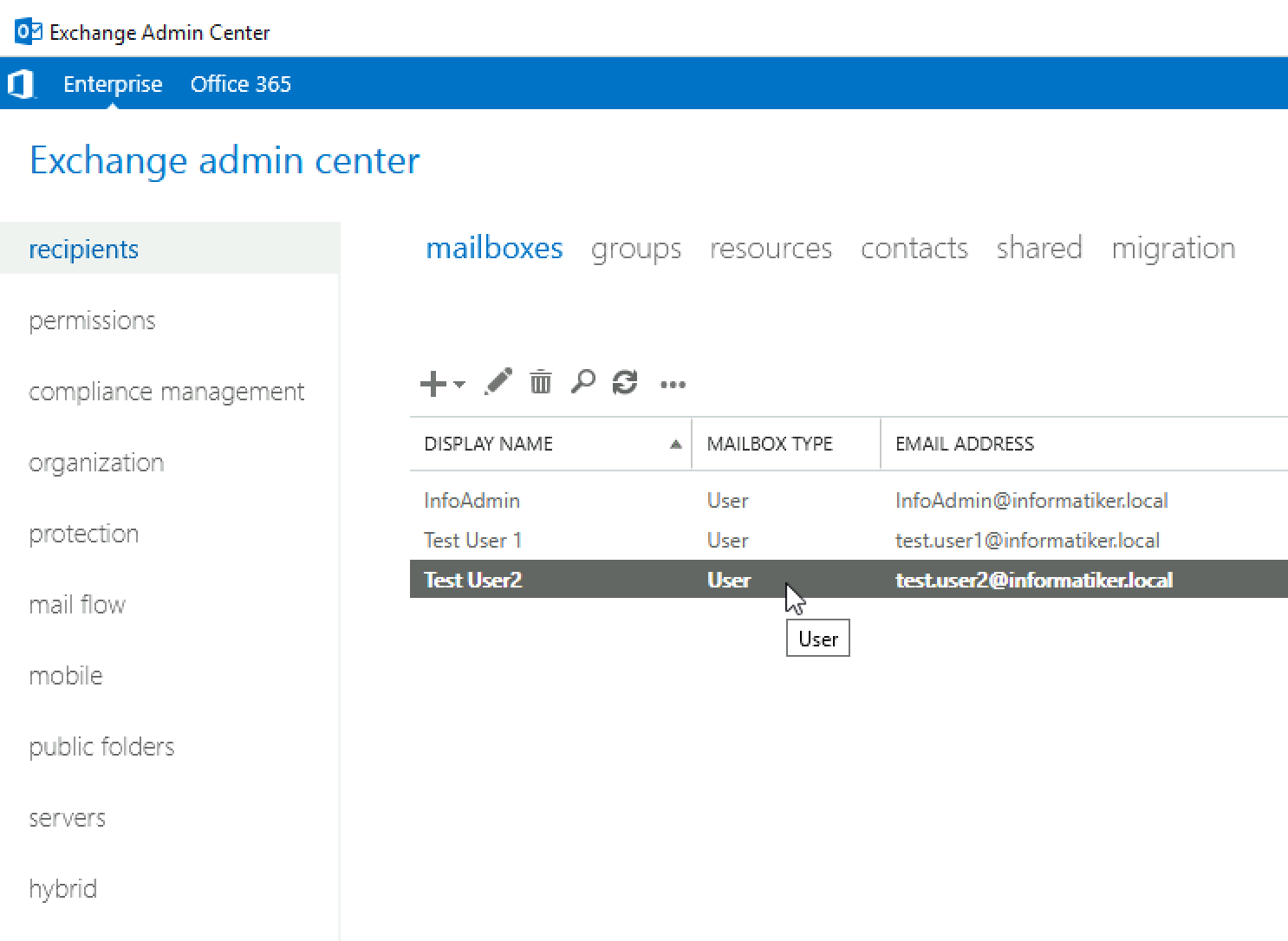Click the test.user2@informatiker.local email

coord(1034,580)
